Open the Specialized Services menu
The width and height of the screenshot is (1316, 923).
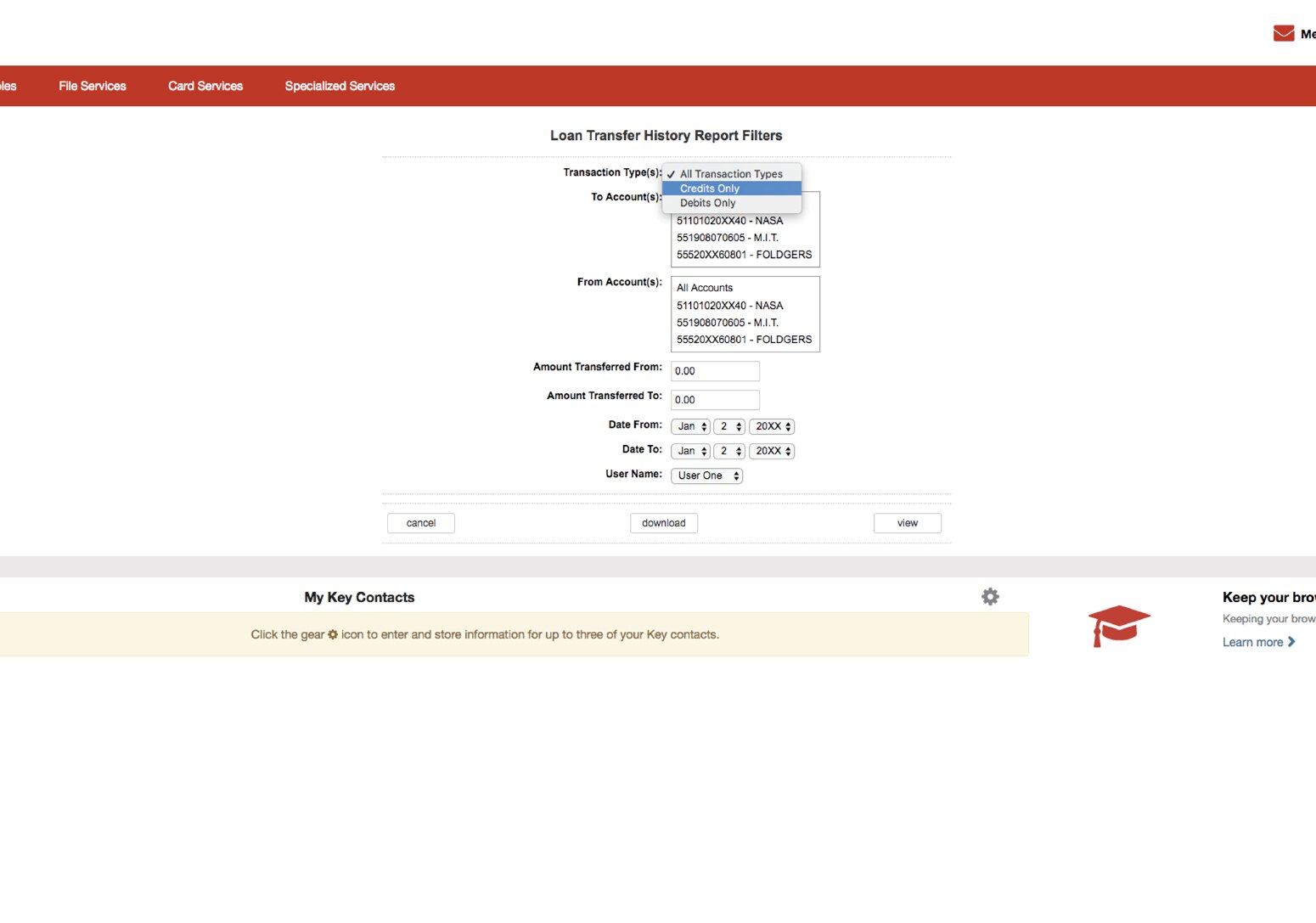(x=340, y=86)
